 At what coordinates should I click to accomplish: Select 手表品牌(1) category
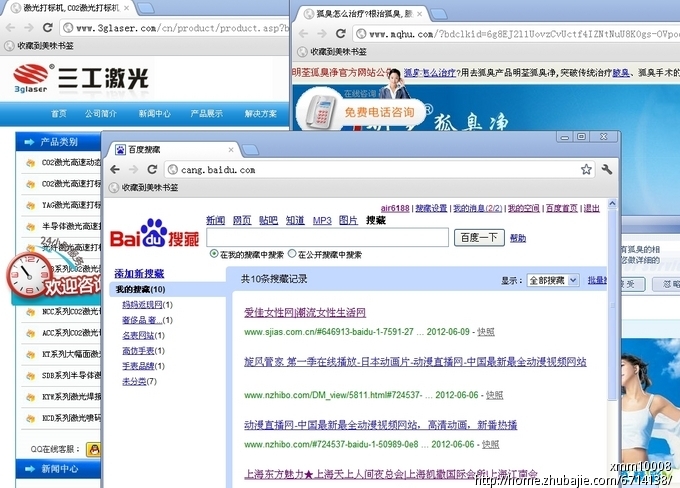(143, 366)
